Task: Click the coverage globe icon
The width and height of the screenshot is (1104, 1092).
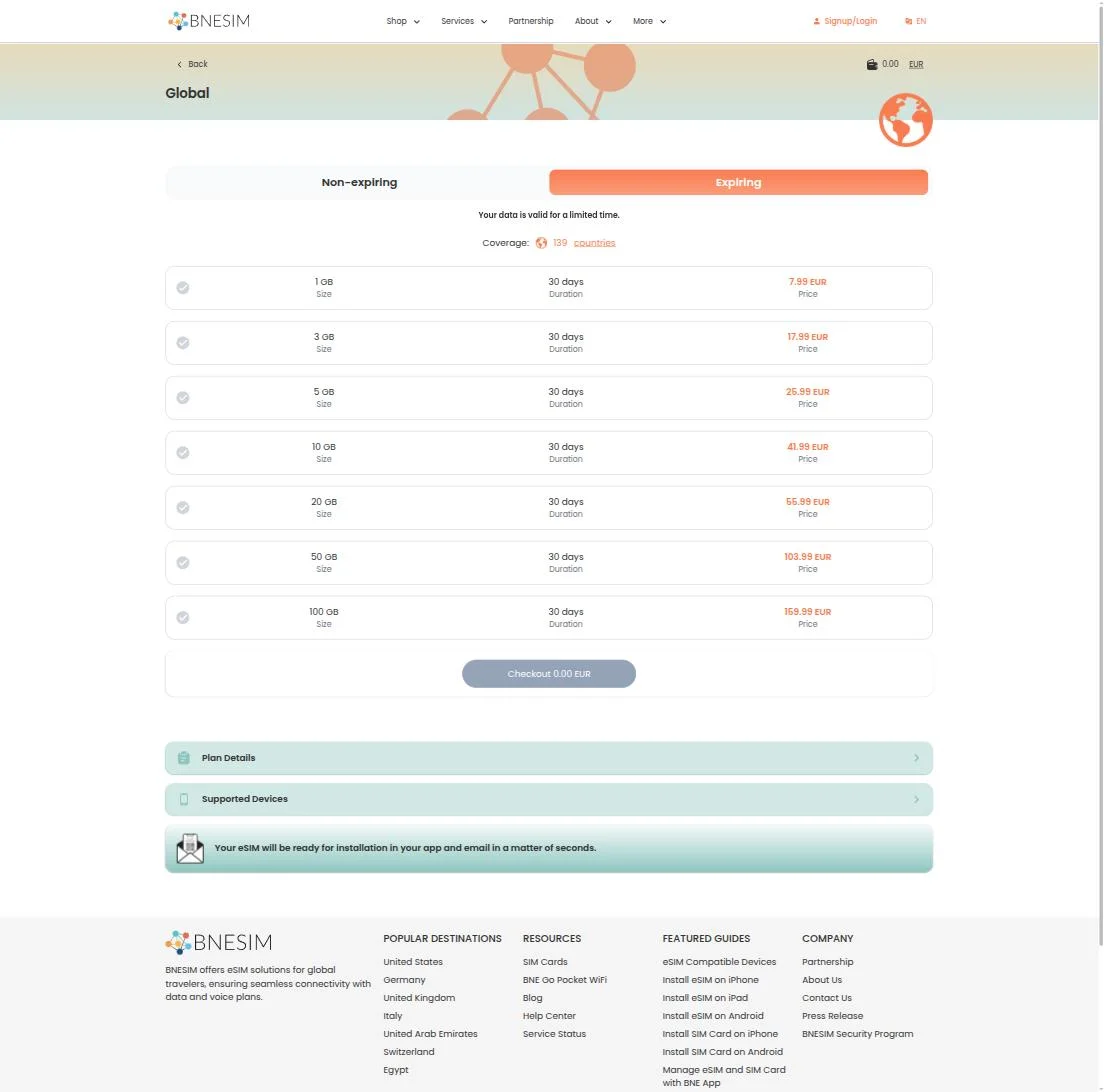Action: click(541, 243)
